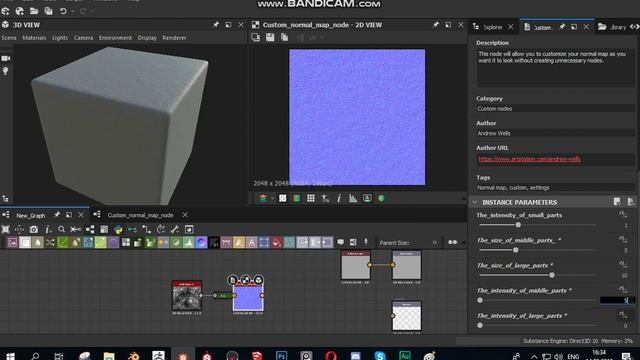Add the Levels histogram node

pyautogui.click(x=189, y=243)
